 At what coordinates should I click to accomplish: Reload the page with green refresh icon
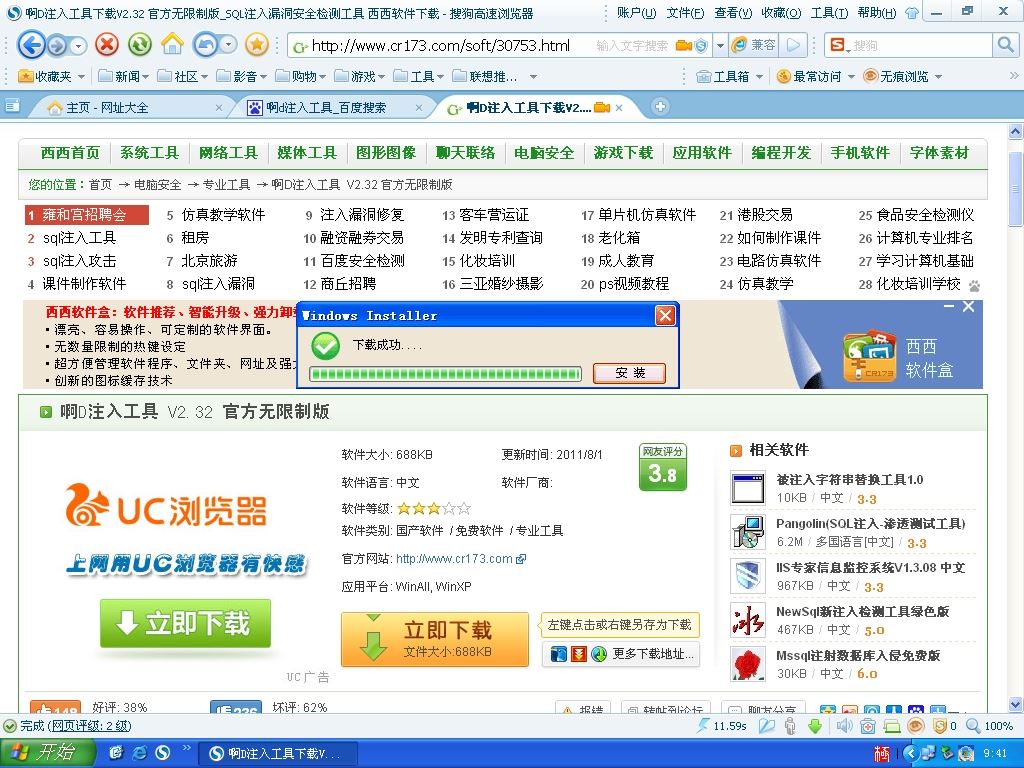[139, 45]
